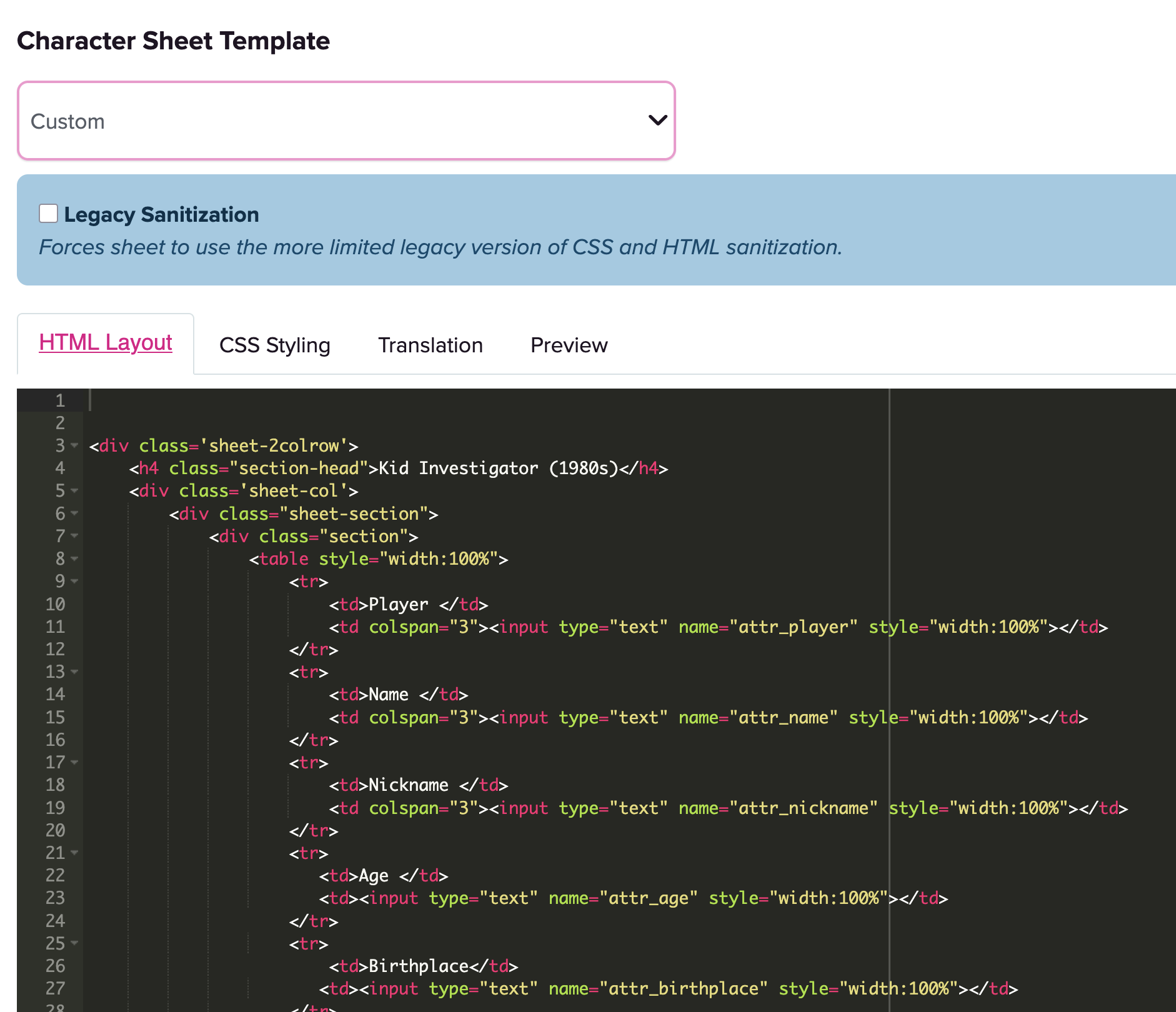Switch to the CSS Styling tab
1176x1012 pixels.
tap(274, 345)
